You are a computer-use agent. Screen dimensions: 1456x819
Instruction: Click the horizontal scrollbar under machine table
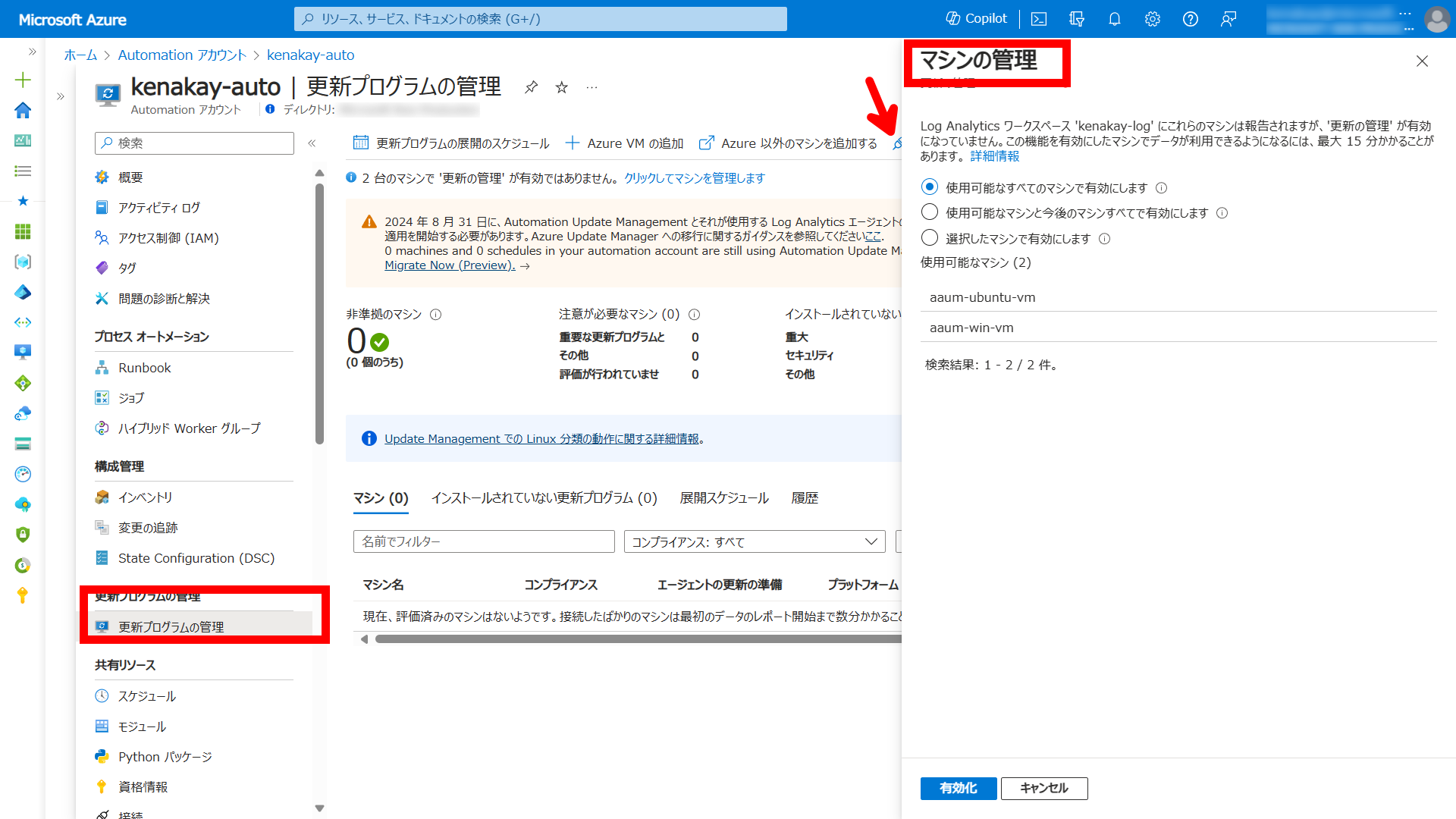point(639,639)
